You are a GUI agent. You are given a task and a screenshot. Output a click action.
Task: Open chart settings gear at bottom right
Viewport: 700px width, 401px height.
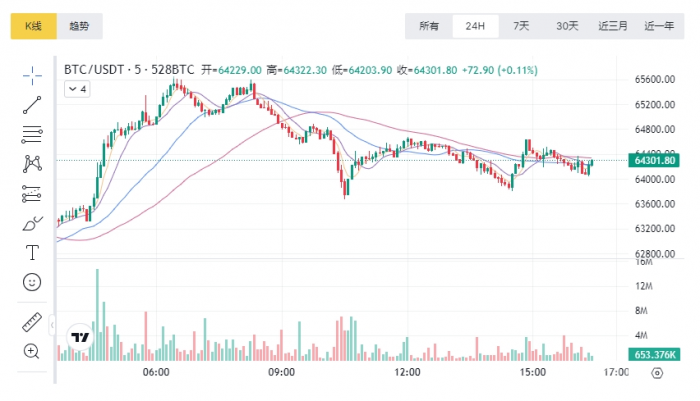pos(657,373)
